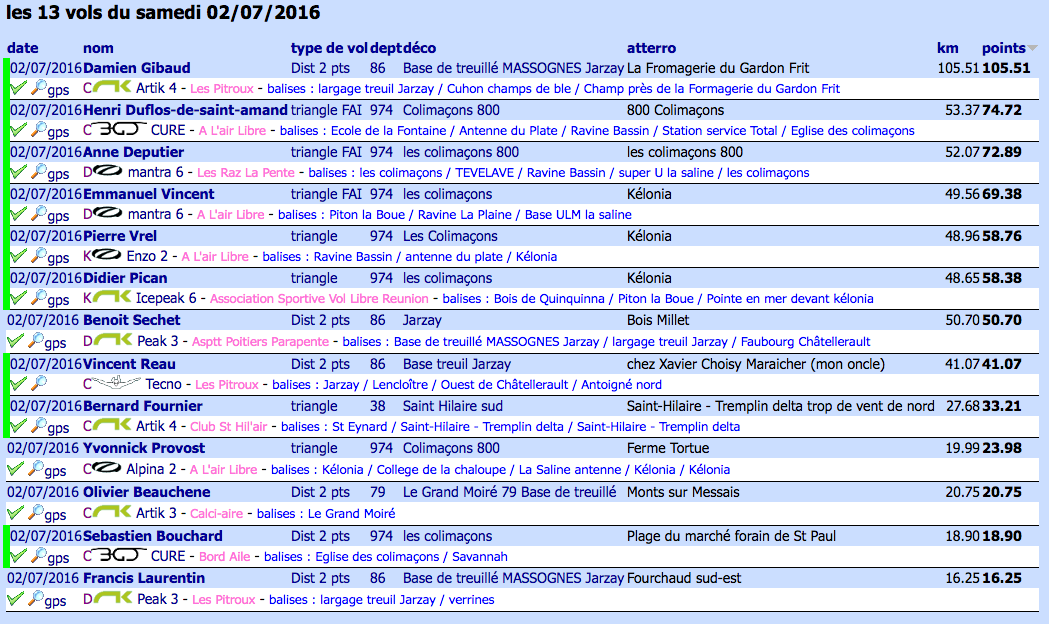Click the Niviuk logo next to Artik 3
The width and height of the screenshot is (1049, 624).
tap(112, 512)
